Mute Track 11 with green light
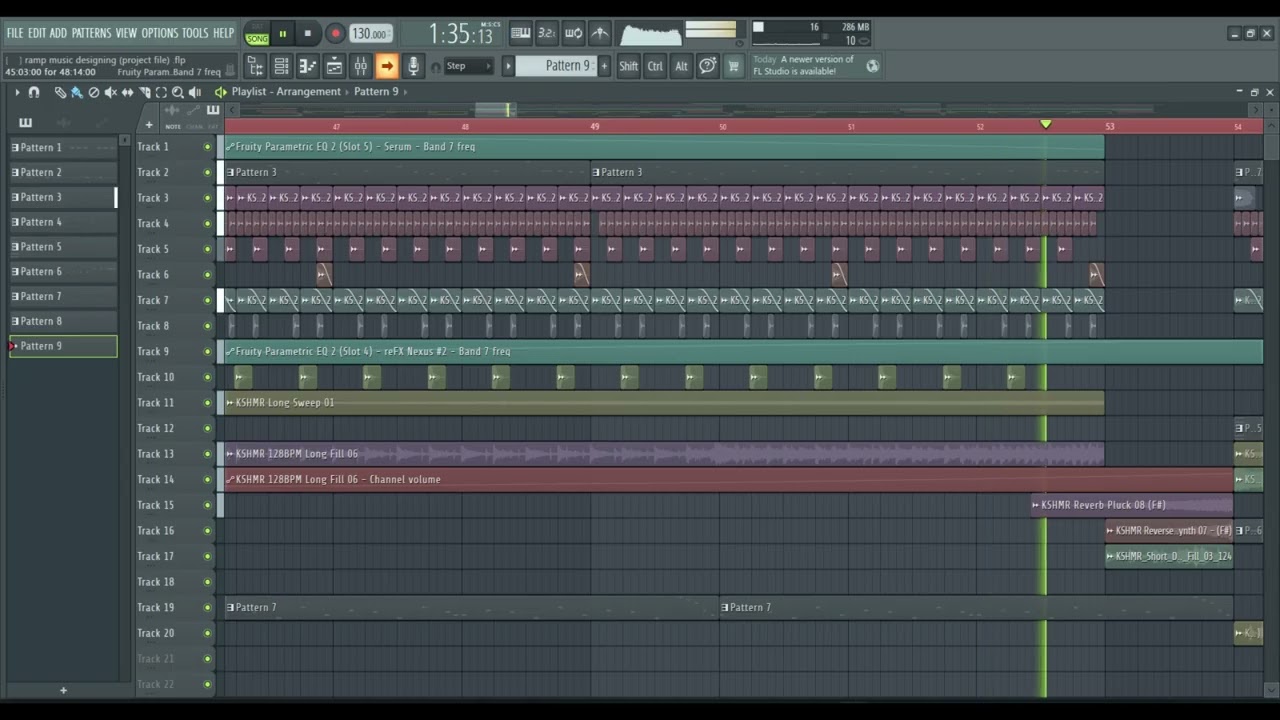1280x720 pixels. [208, 402]
